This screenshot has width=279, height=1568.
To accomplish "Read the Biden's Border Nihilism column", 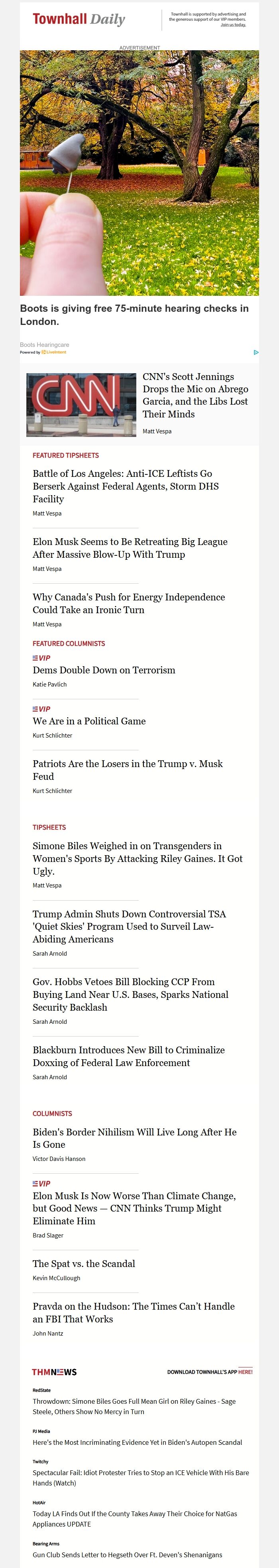I will 135,1138.
